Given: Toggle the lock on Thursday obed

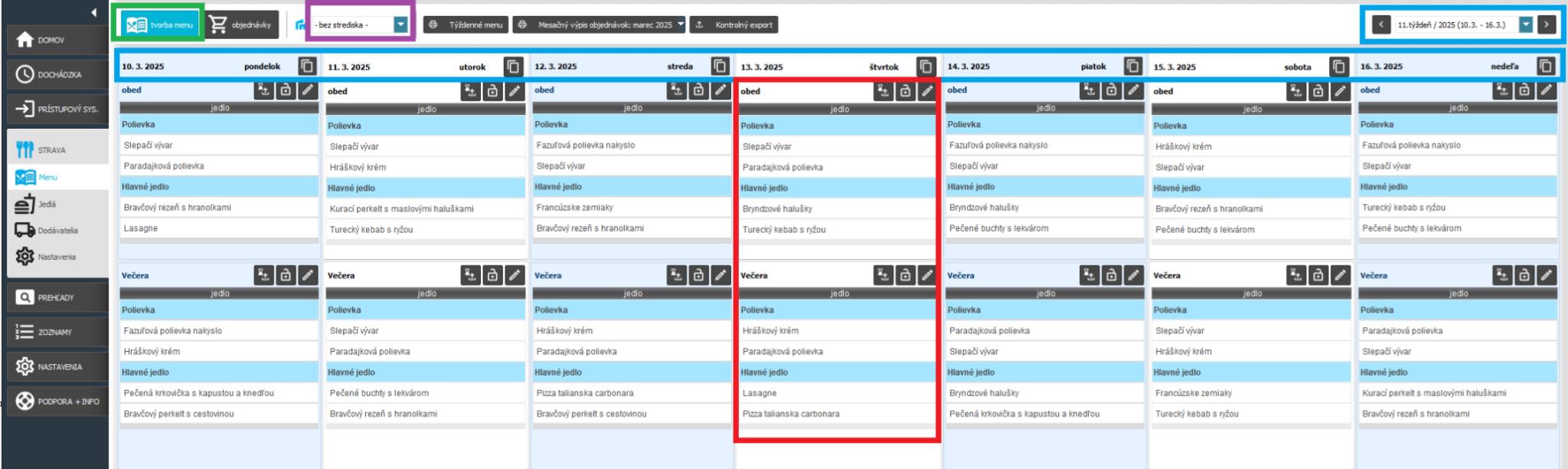Looking at the screenshot, I should coord(905,91).
